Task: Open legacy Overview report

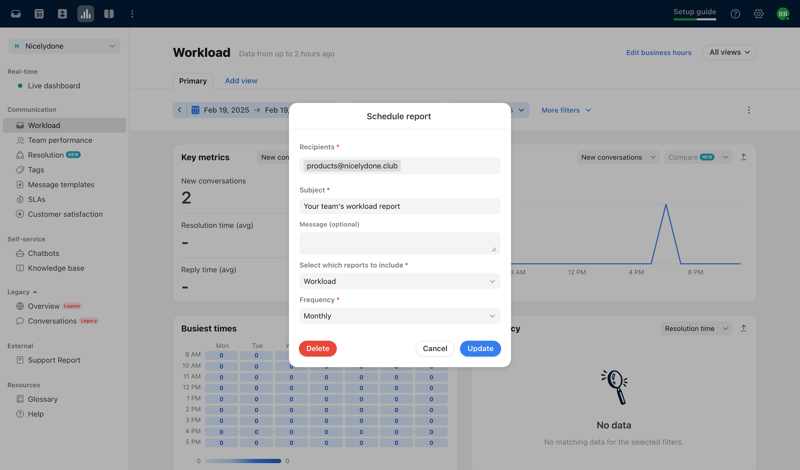Action: [43, 306]
